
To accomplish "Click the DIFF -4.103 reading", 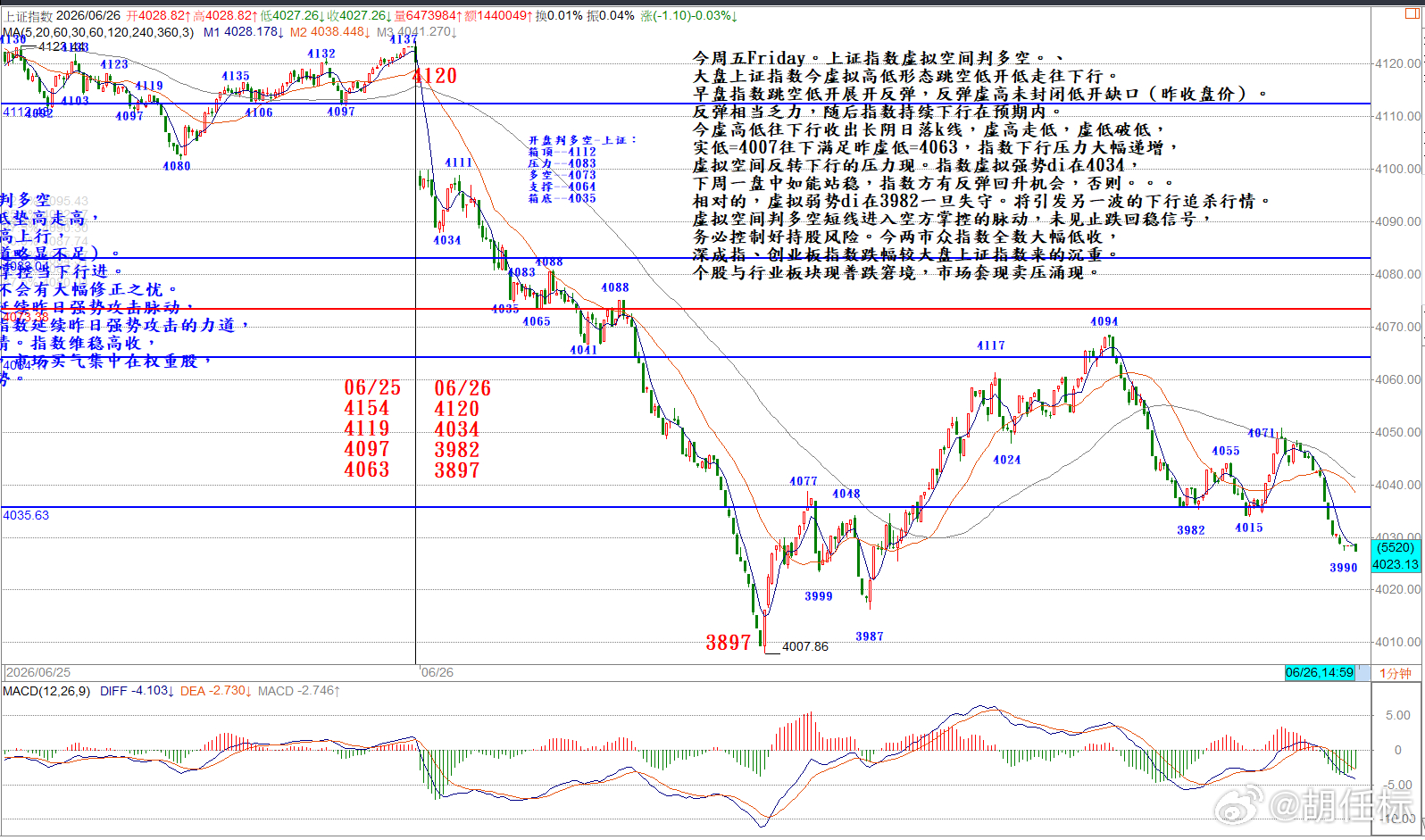I will click(137, 691).
